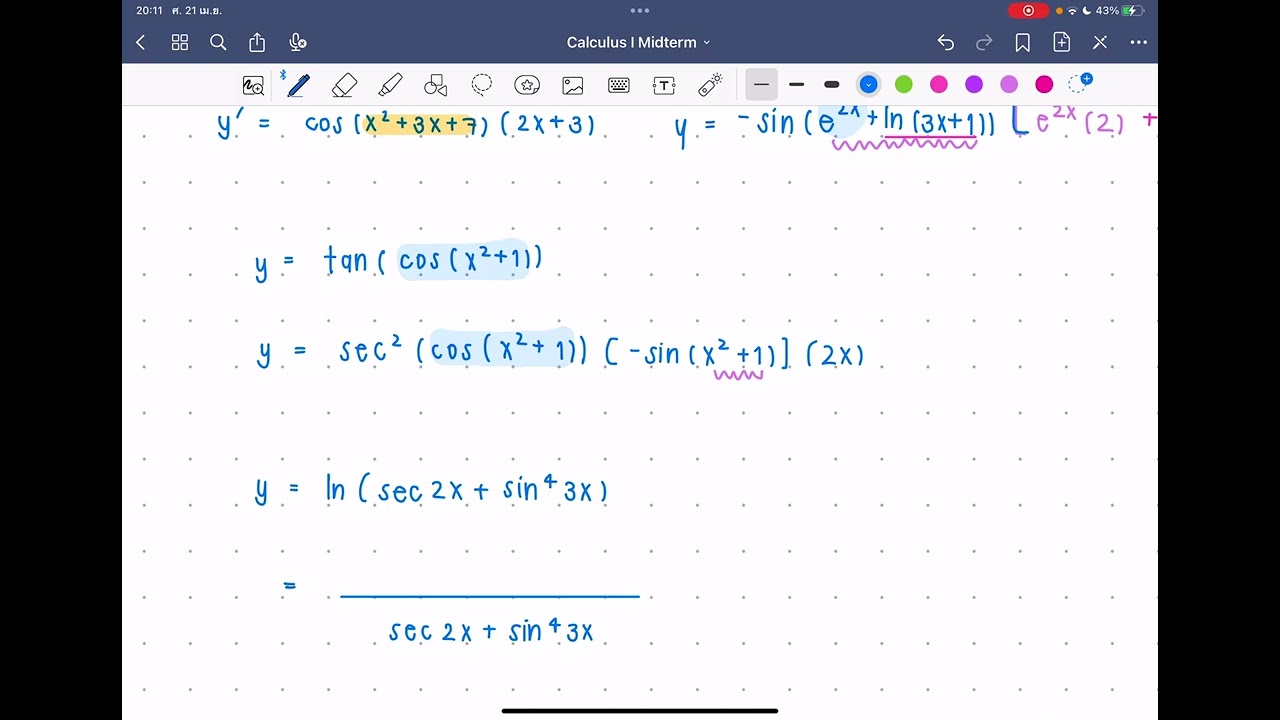Select the Pen tool
Viewport: 1280px width, 720px height.
tap(297, 85)
